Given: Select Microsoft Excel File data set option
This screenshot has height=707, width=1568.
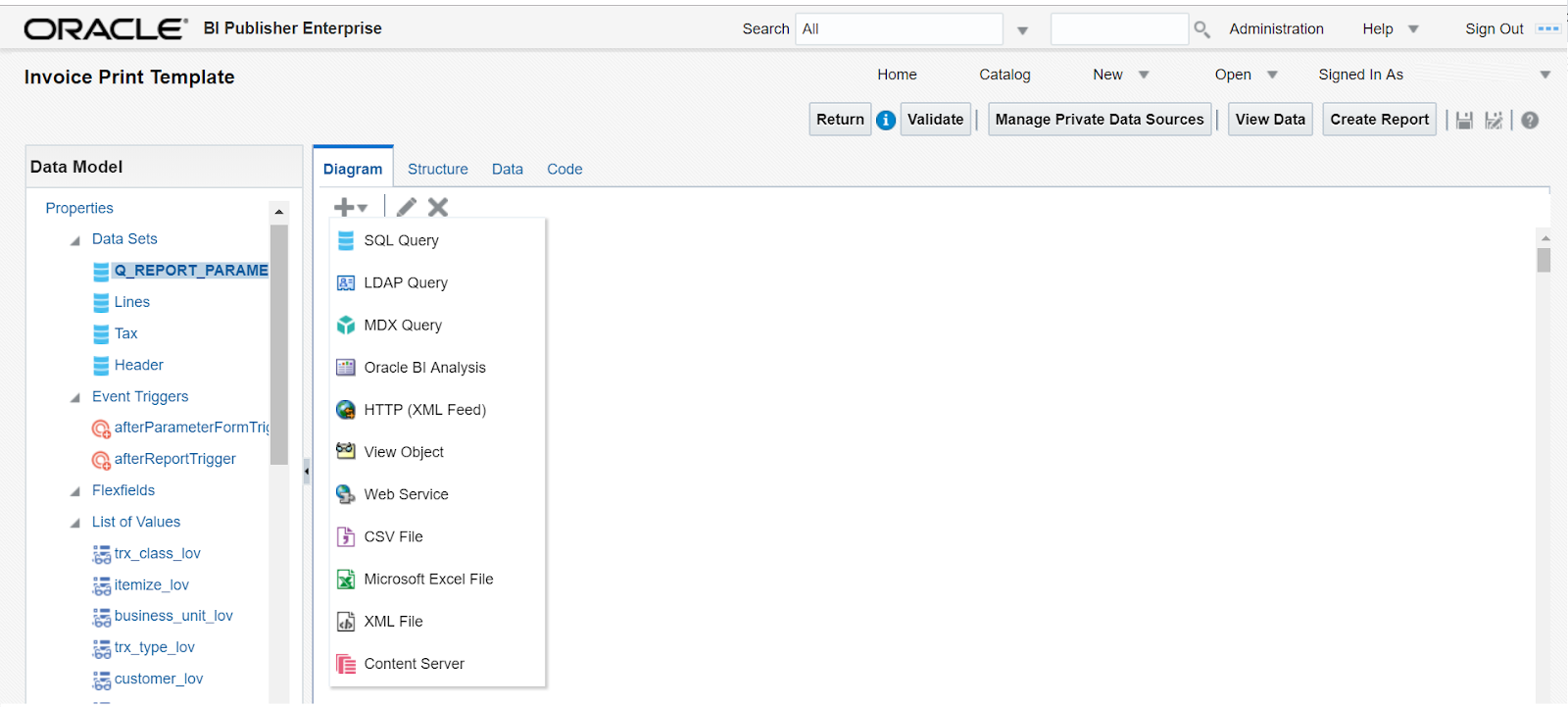Looking at the screenshot, I should pyautogui.click(x=428, y=580).
